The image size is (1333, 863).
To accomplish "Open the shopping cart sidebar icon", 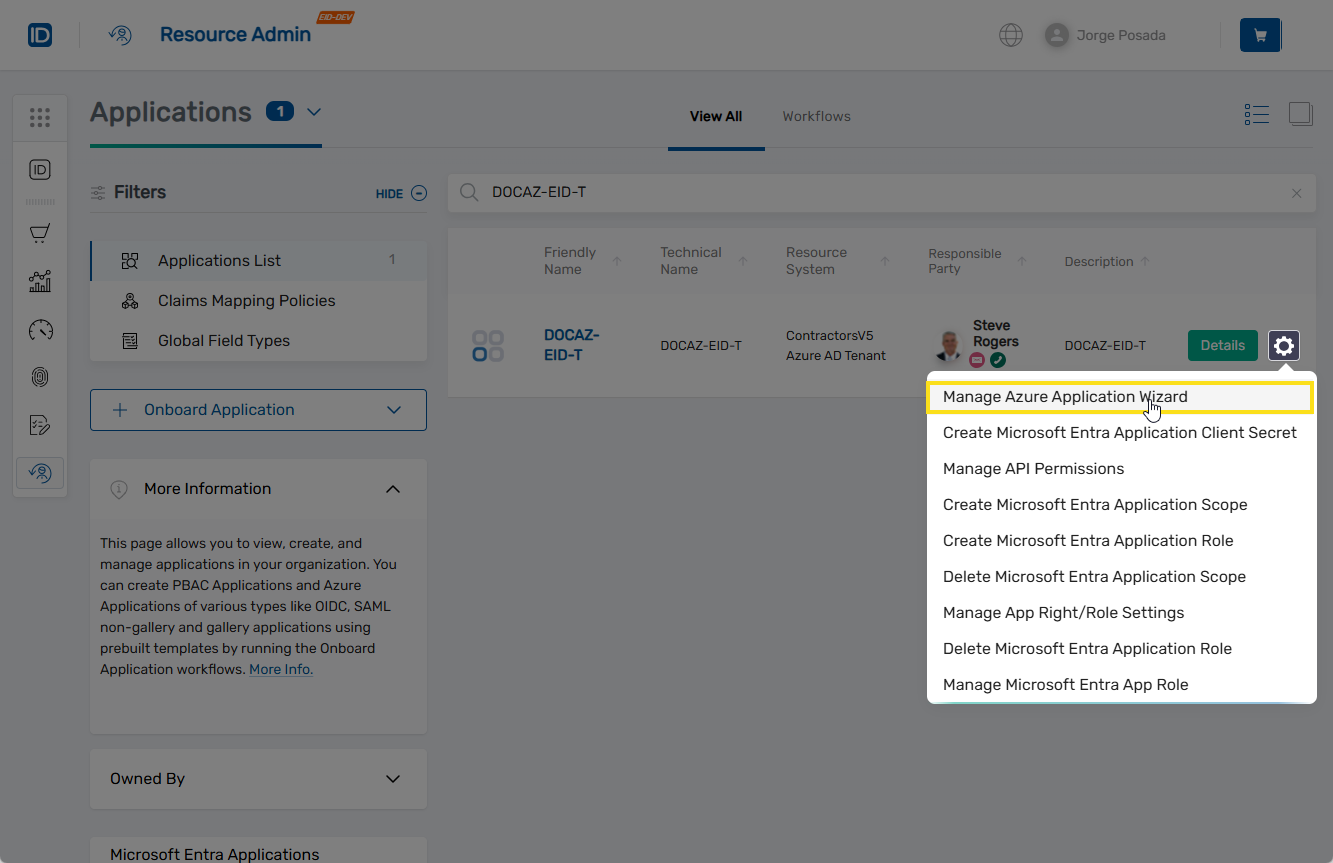I will click(40, 233).
